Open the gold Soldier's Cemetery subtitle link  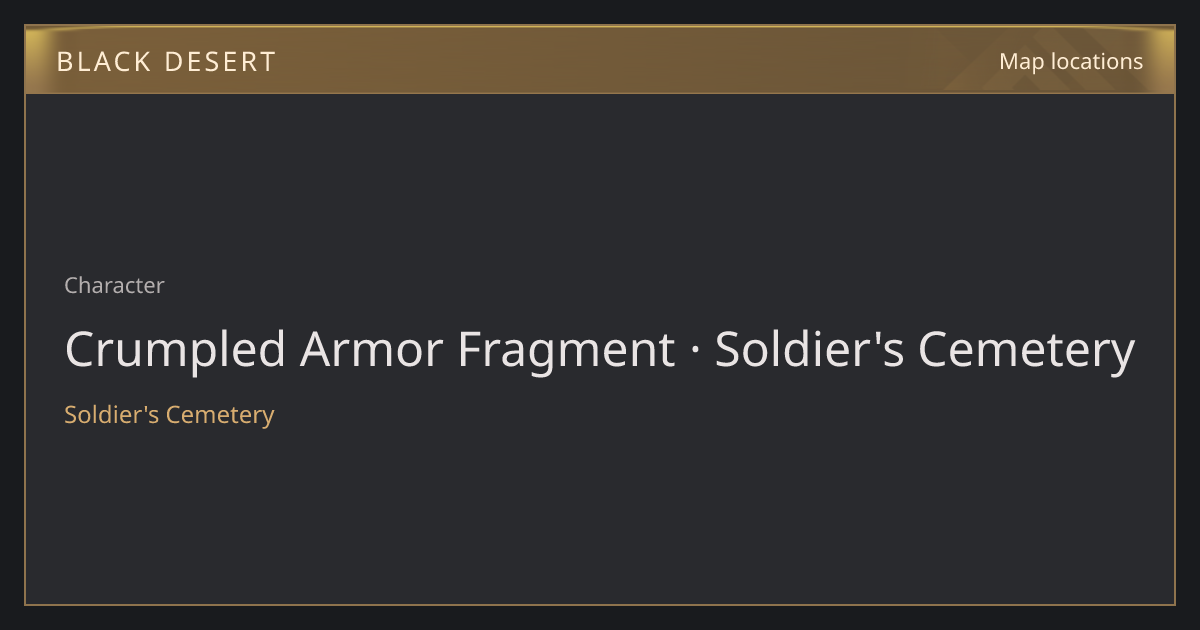(x=169, y=414)
